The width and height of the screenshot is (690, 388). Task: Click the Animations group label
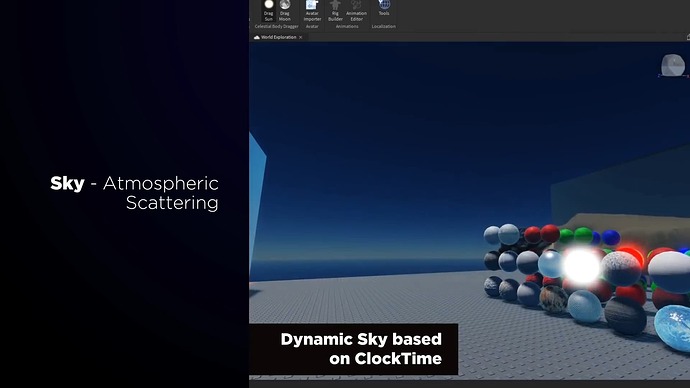pos(347,26)
